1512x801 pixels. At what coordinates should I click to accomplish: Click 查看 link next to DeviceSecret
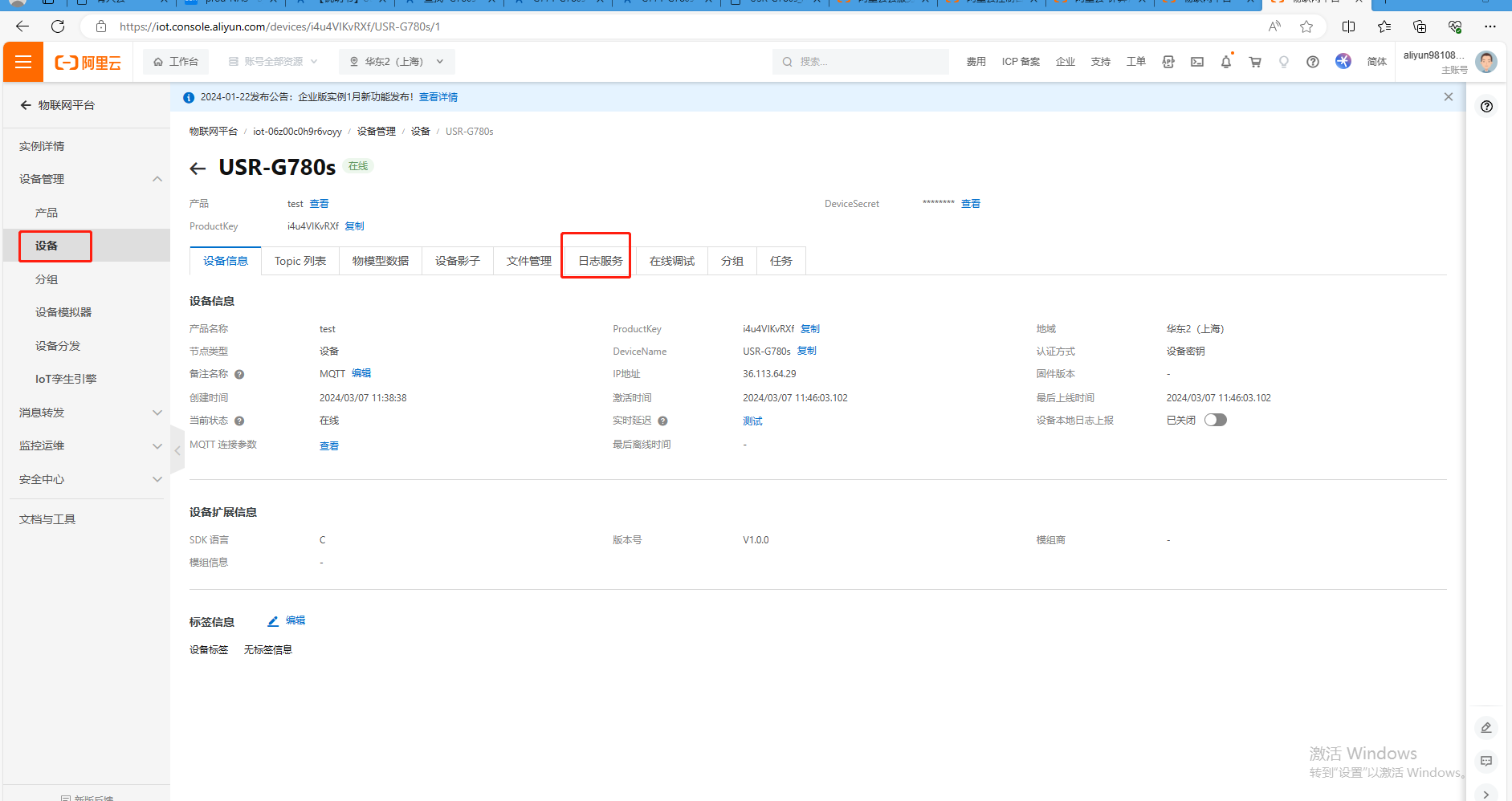pyautogui.click(x=970, y=204)
